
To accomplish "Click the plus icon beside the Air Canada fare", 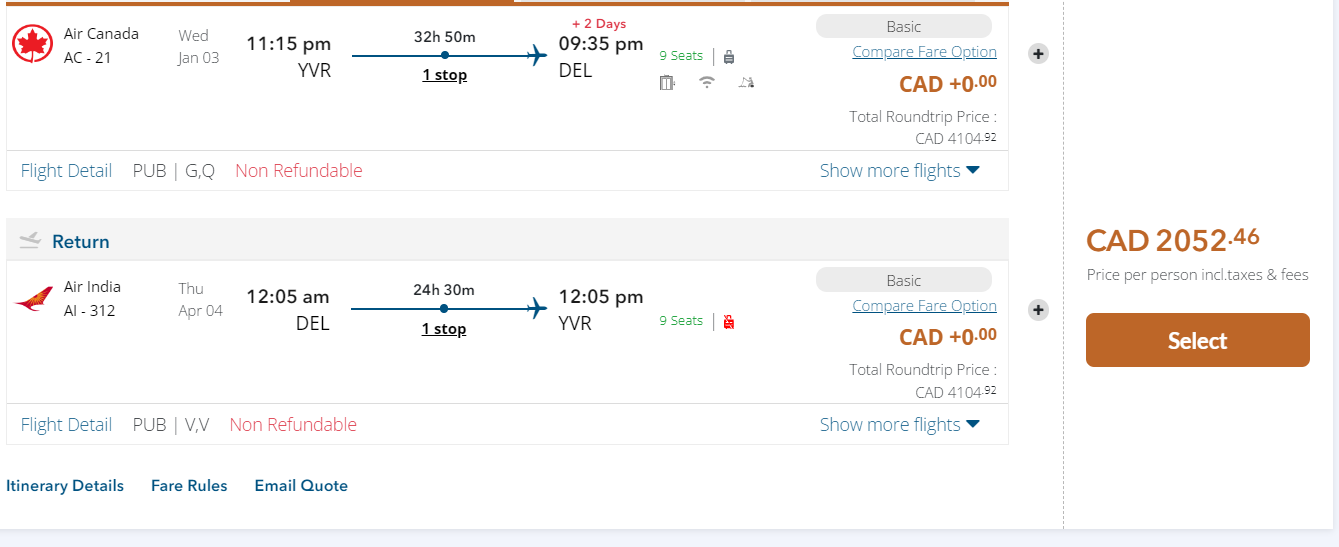I will [1039, 54].
